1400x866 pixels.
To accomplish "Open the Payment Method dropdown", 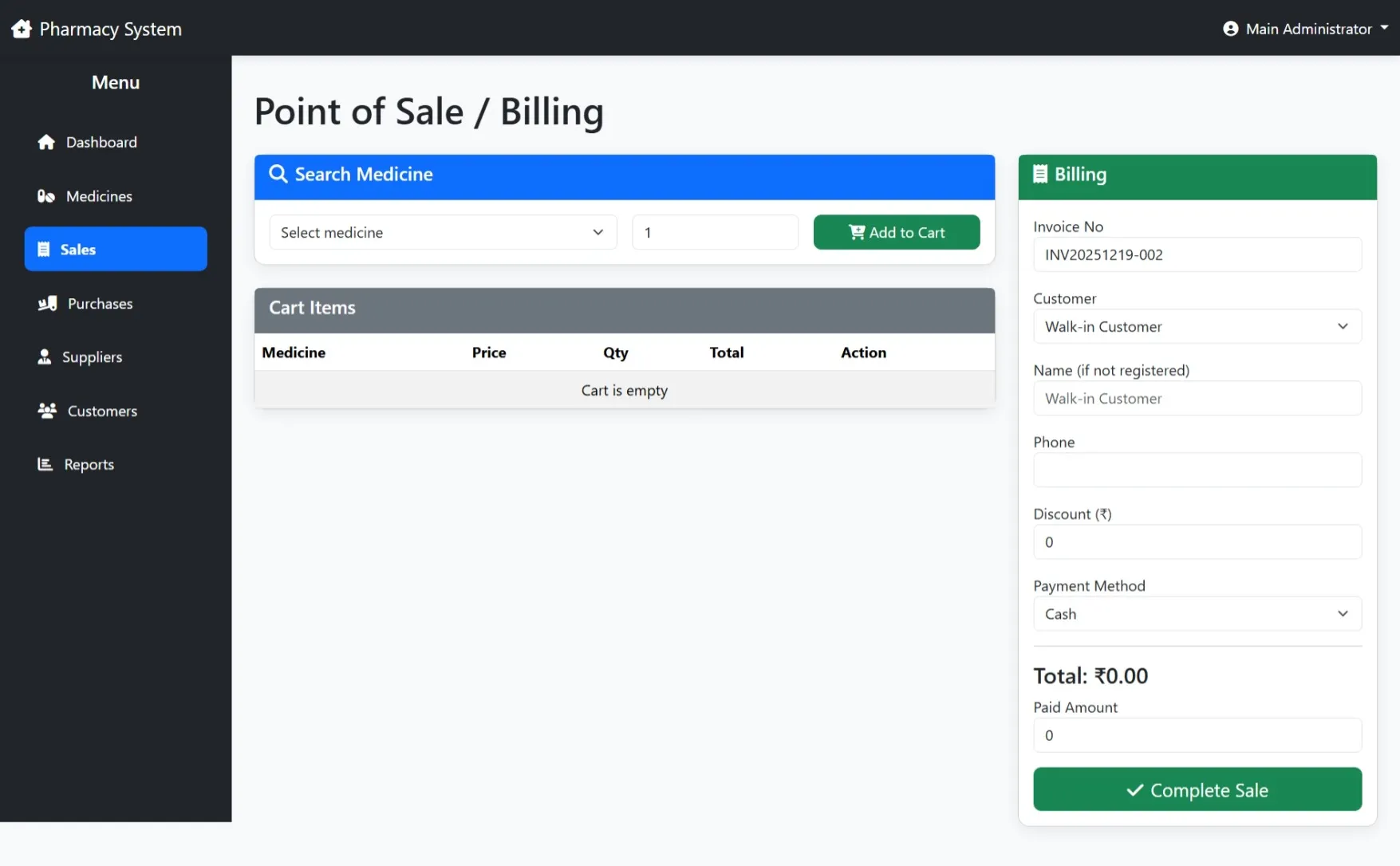I will coord(1196,613).
